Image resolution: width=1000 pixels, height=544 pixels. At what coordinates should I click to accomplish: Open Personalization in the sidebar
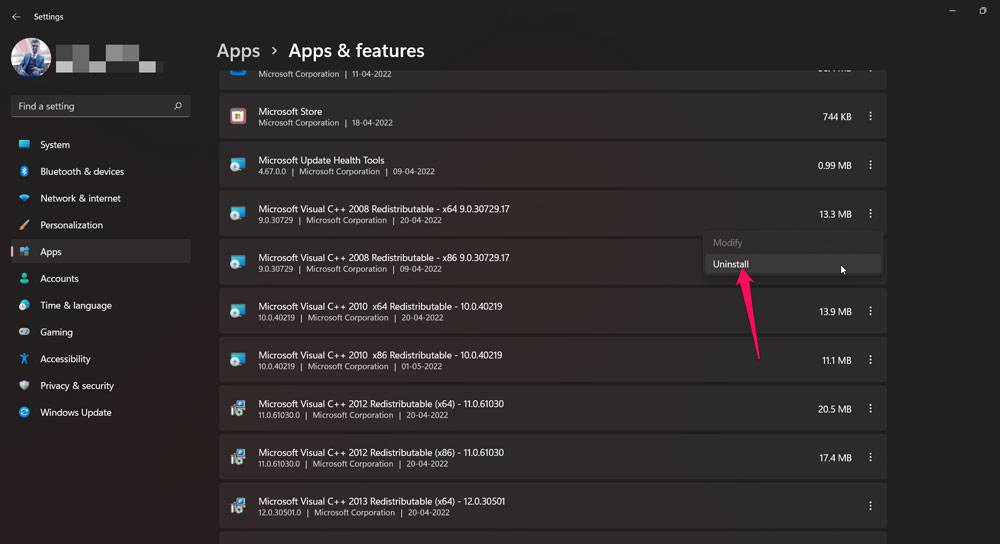click(x=71, y=225)
